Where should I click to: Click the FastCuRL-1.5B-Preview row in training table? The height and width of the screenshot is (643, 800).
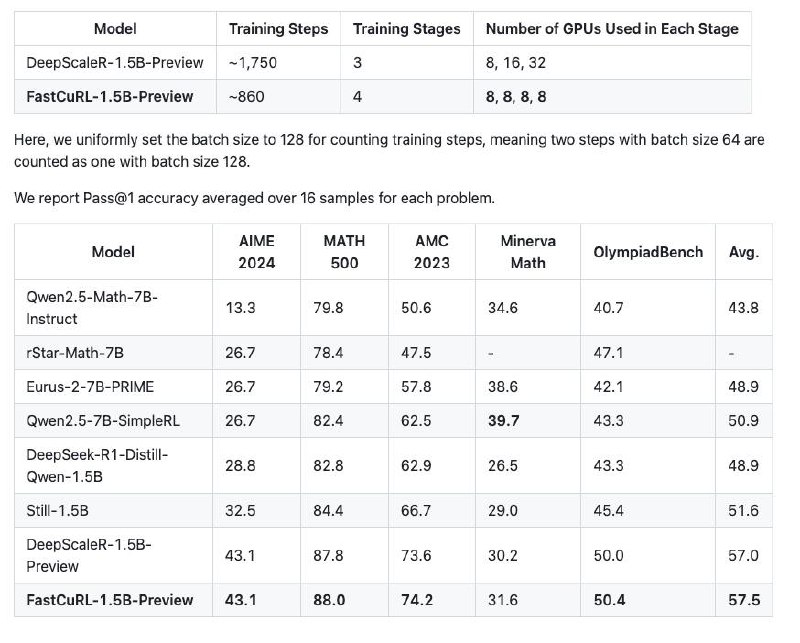tap(383, 96)
